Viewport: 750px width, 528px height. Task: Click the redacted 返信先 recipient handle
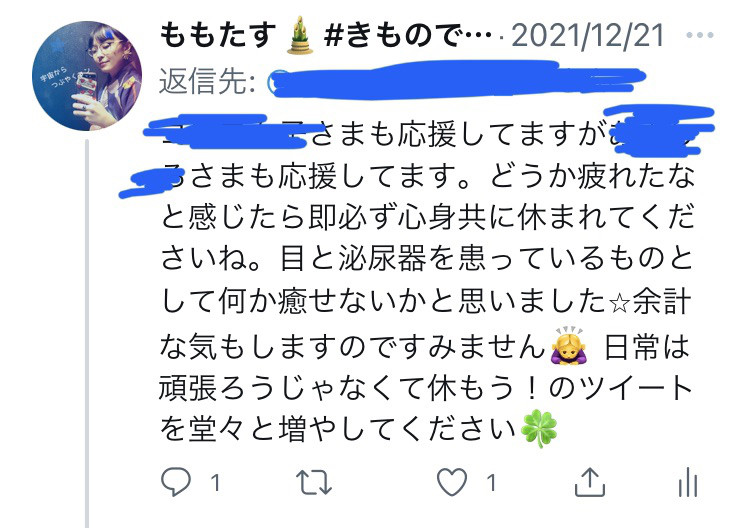tap(457, 80)
